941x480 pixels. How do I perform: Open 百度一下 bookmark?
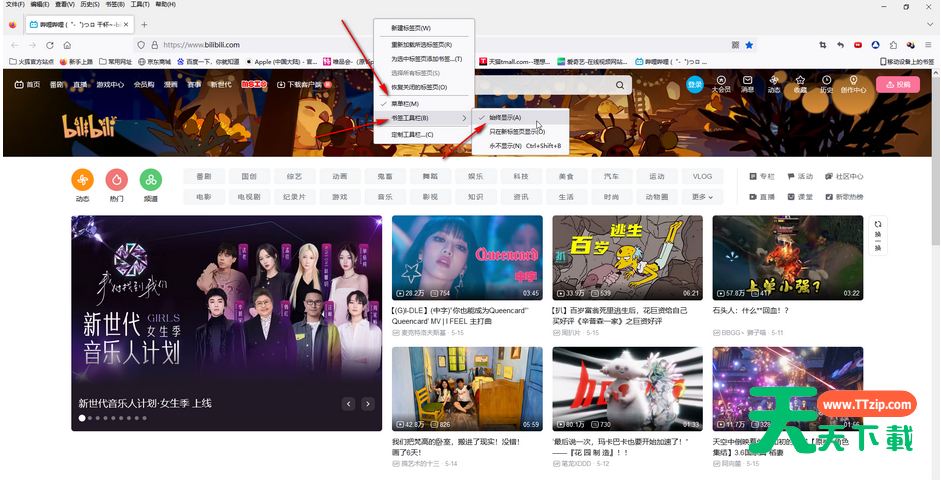point(208,61)
